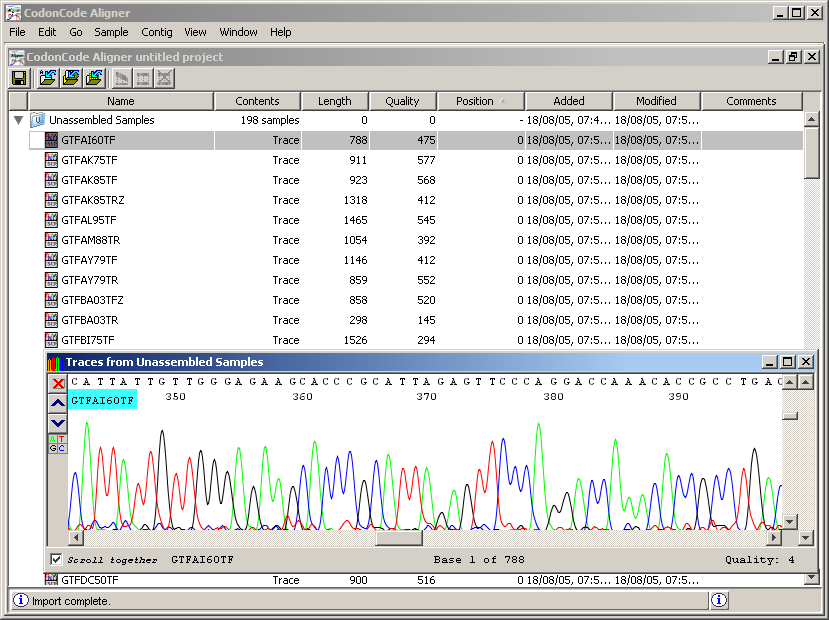Click the trace icon of GTFAM88TR
The width and height of the screenshot is (829, 620).
click(x=51, y=240)
